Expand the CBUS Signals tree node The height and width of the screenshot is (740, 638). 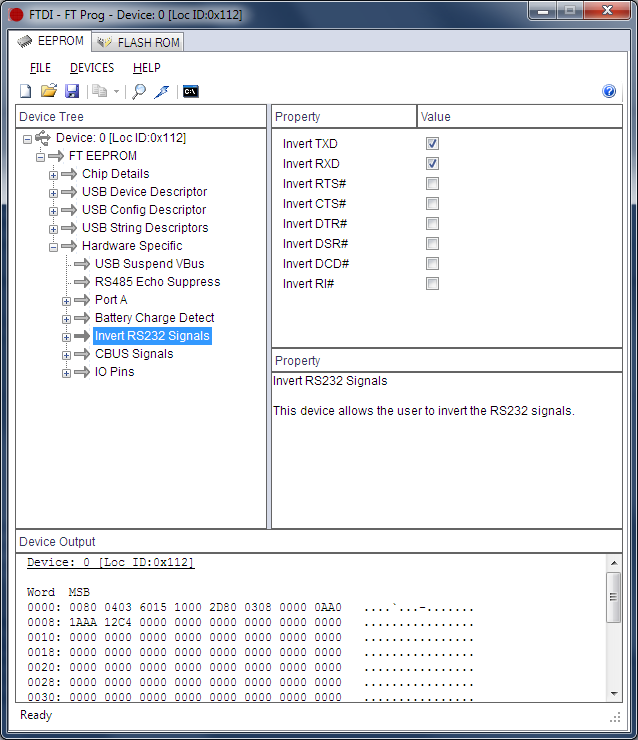coord(67,355)
